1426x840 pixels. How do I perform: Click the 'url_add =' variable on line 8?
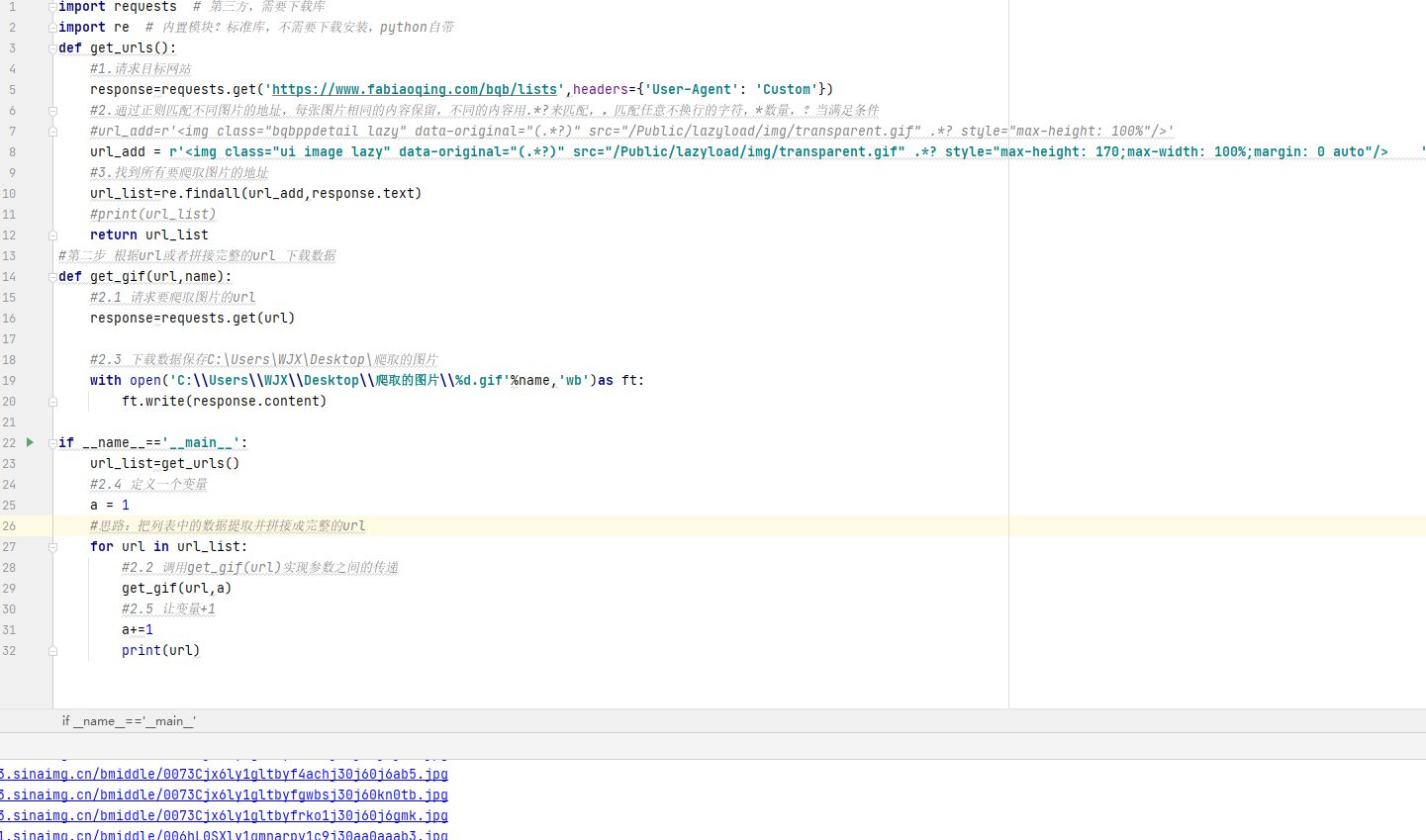126,151
